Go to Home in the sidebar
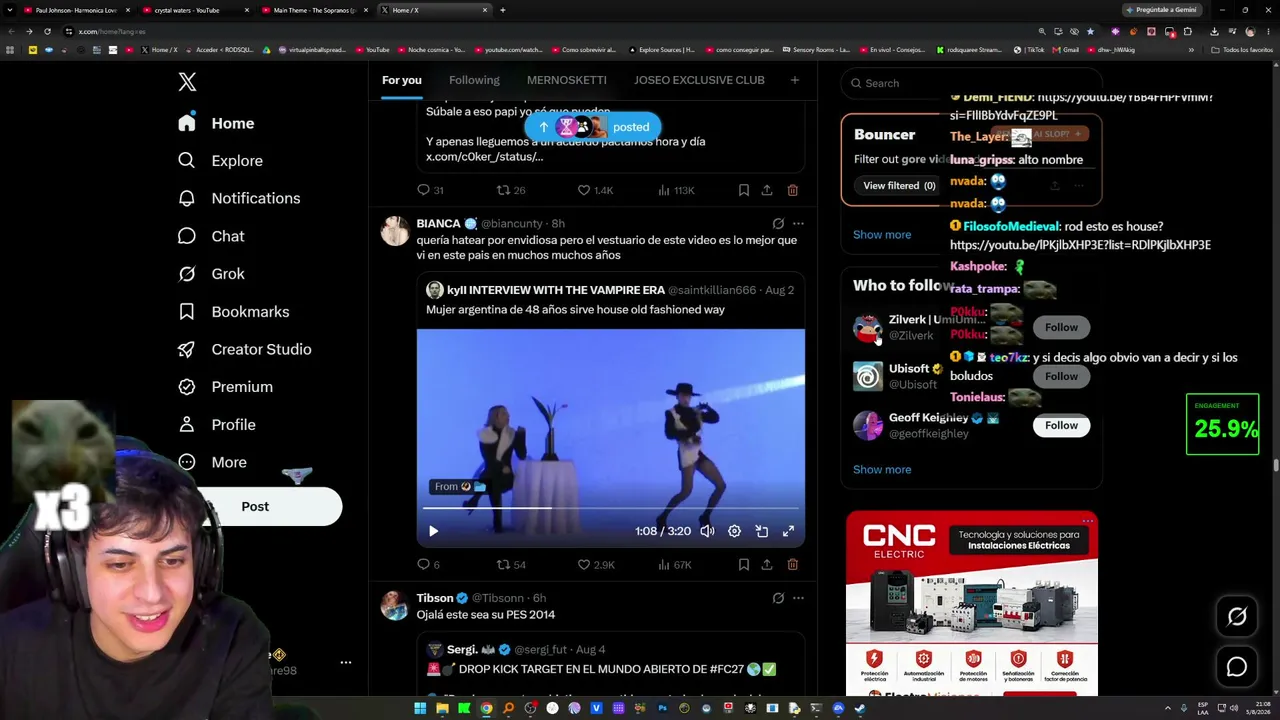This screenshot has height=720, width=1280. pos(216,123)
